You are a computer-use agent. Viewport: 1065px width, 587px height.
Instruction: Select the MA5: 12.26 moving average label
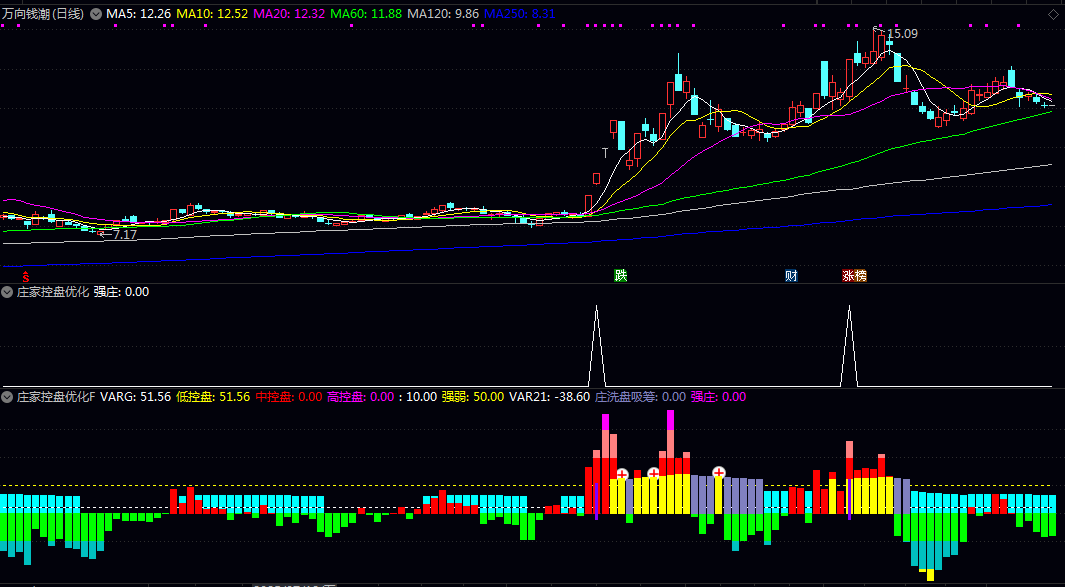tap(138, 15)
